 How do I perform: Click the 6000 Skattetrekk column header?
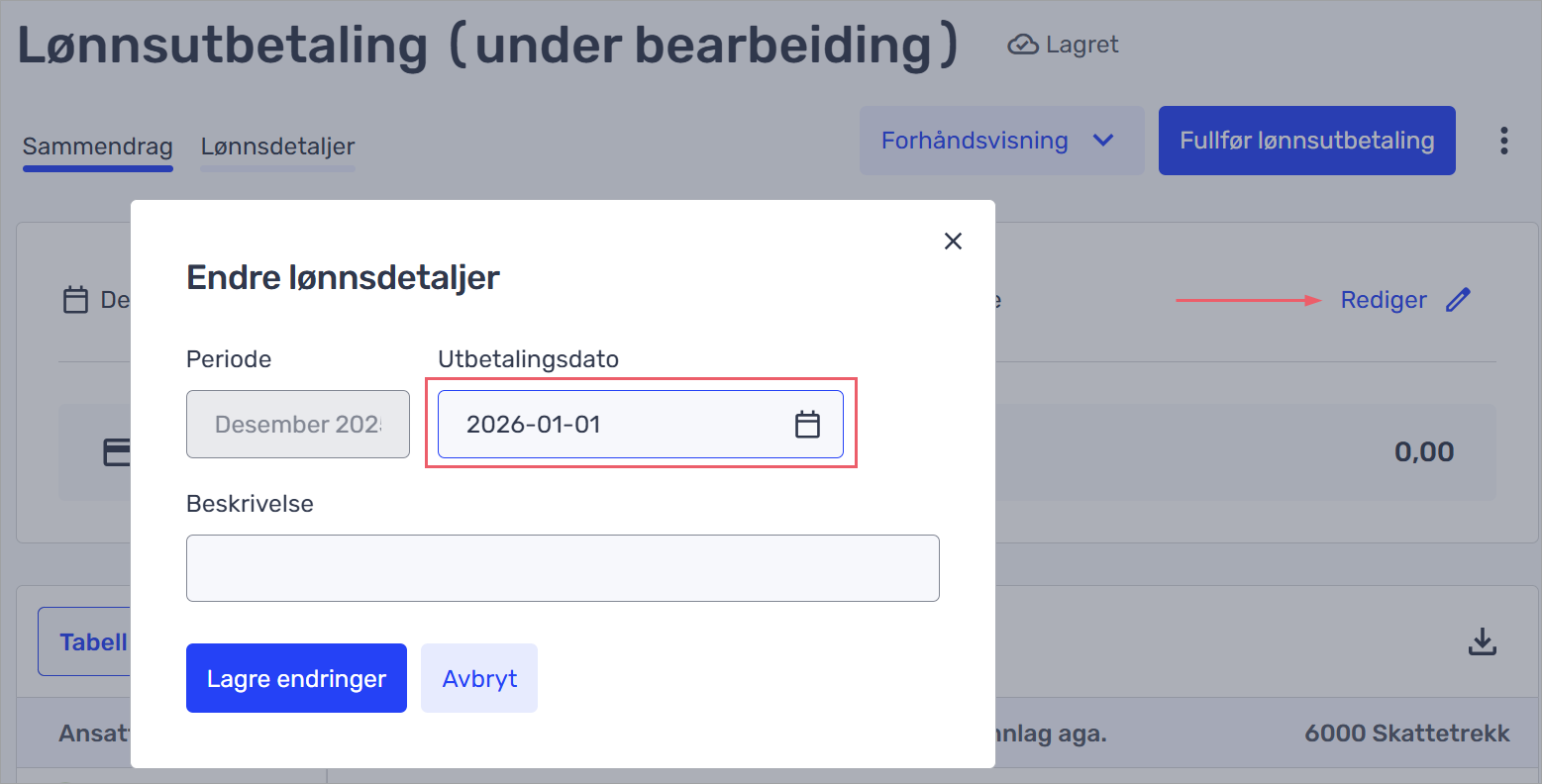(x=1406, y=734)
